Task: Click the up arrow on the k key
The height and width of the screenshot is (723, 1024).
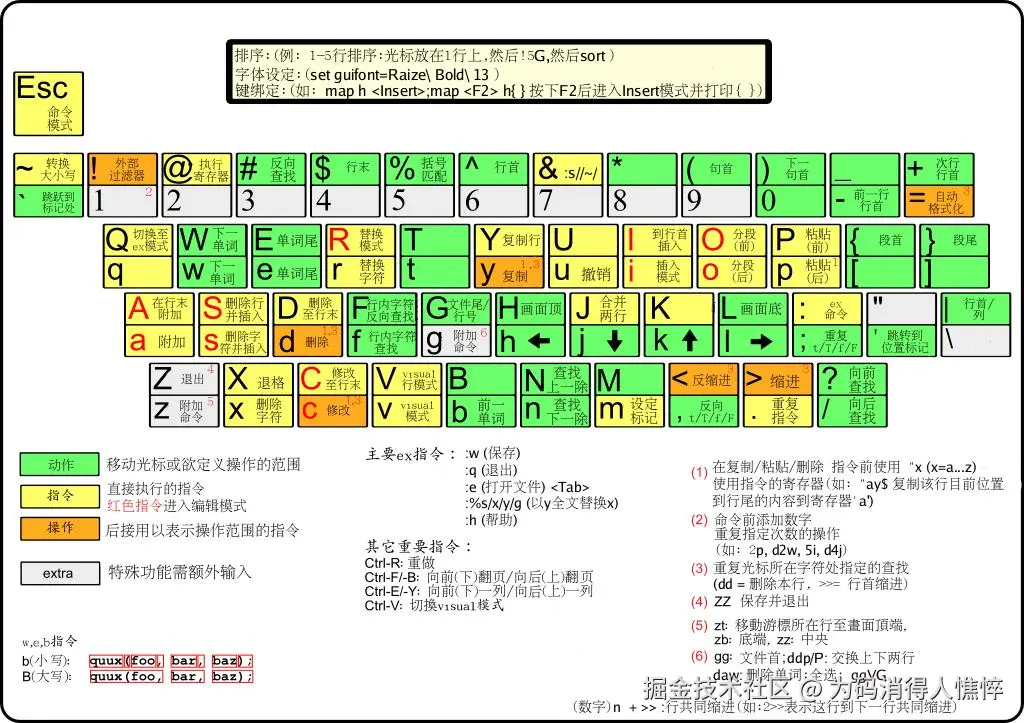Action: [x=690, y=341]
